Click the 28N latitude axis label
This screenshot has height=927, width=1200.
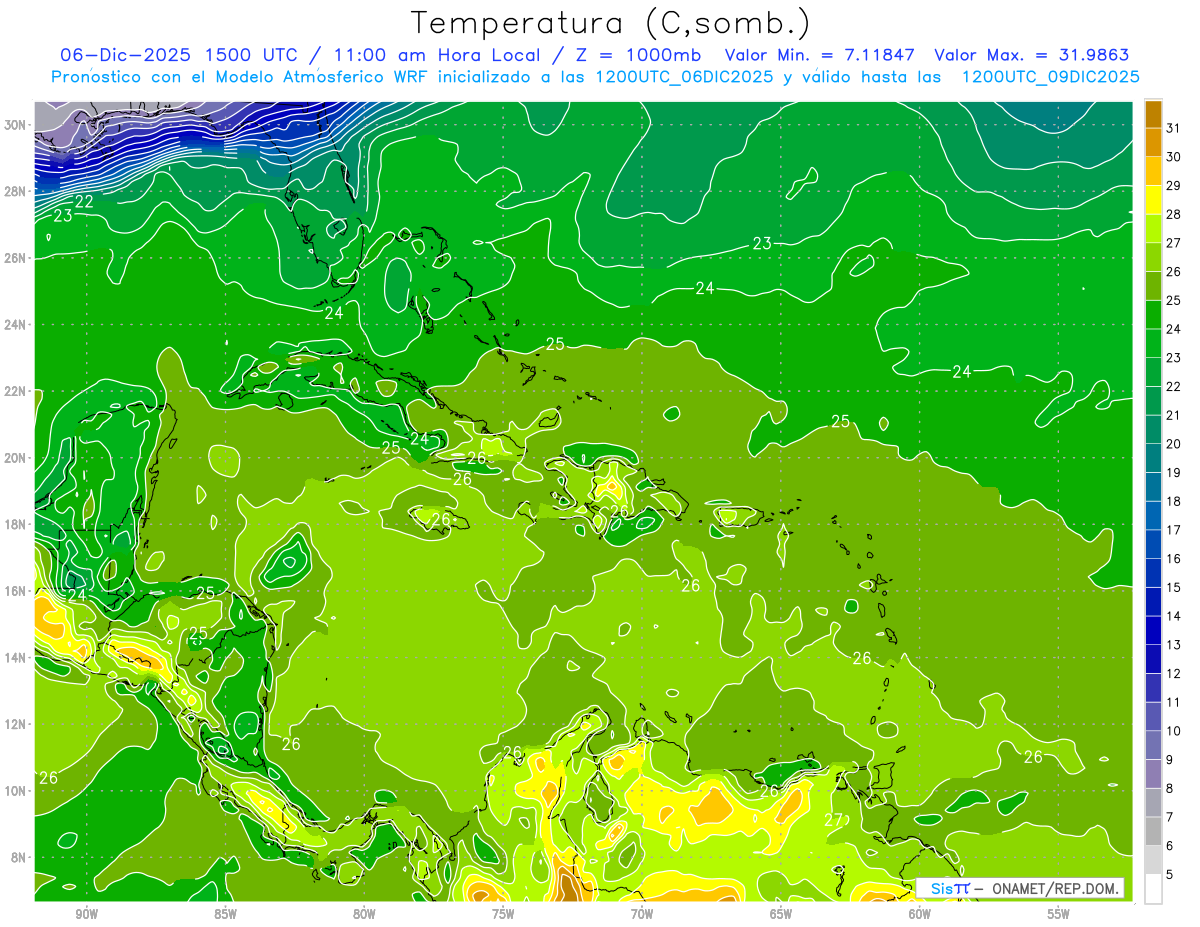[x=17, y=191]
